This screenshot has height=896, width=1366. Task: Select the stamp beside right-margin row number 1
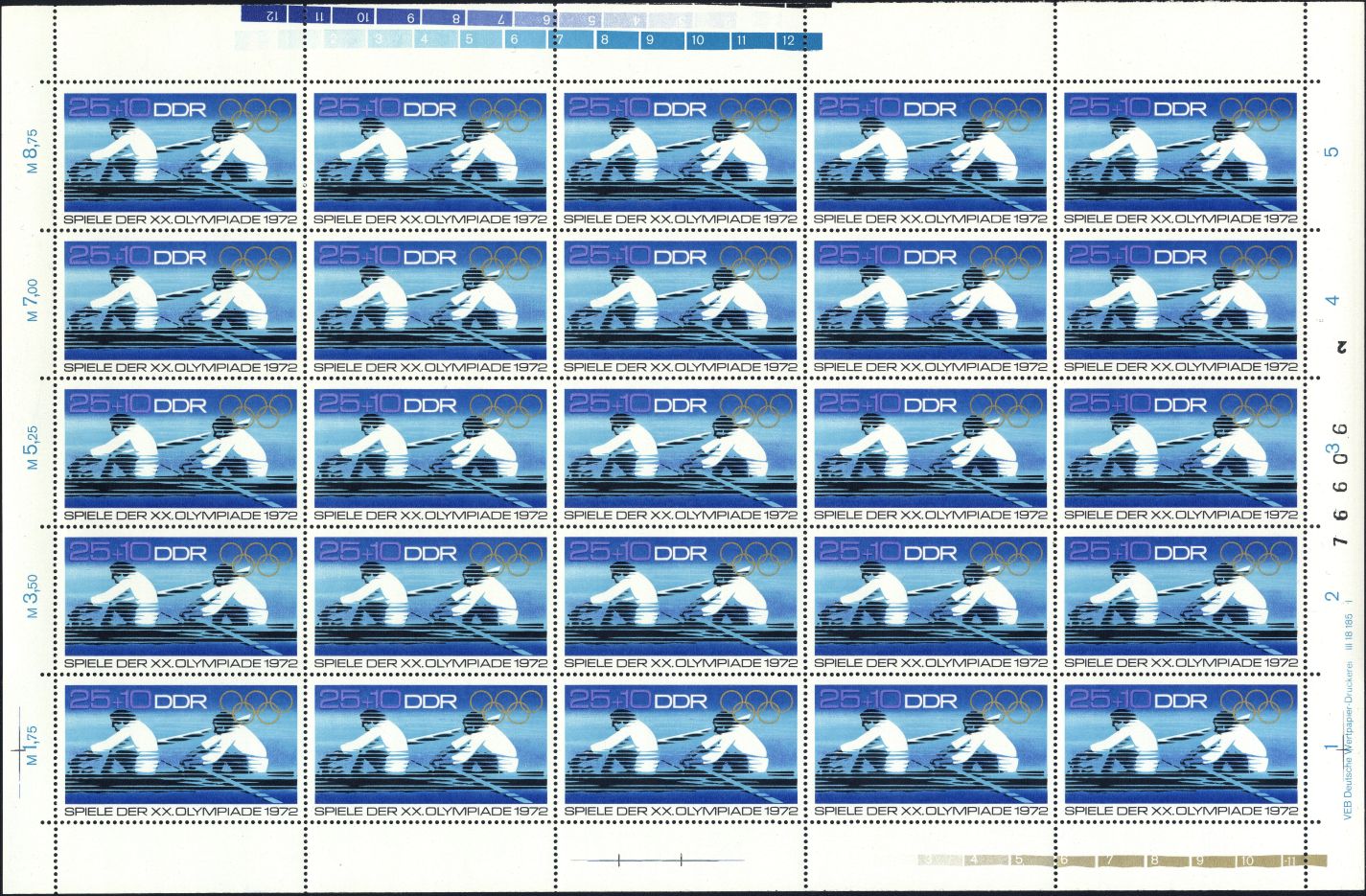tap(1180, 749)
